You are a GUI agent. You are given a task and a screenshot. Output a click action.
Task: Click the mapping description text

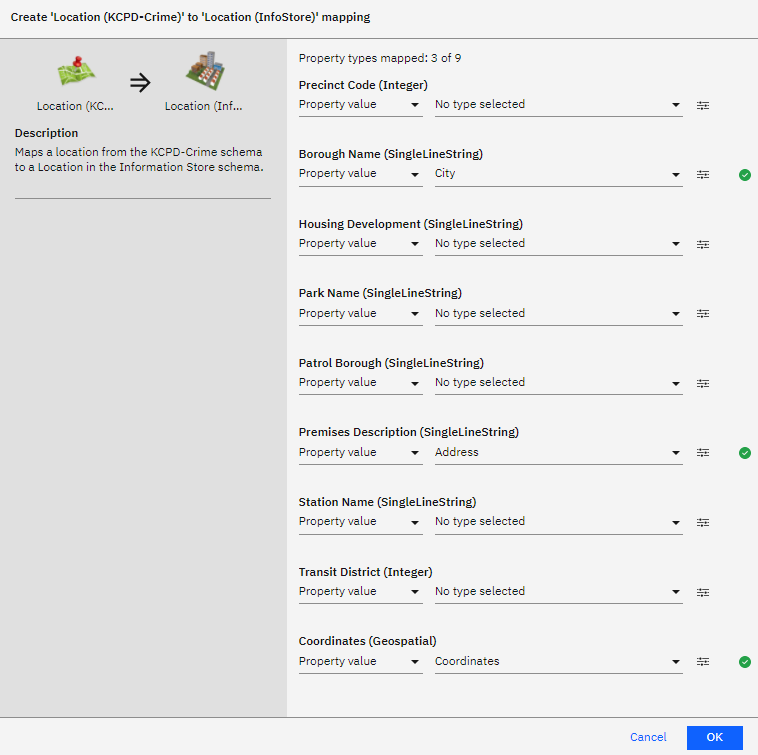139,160
